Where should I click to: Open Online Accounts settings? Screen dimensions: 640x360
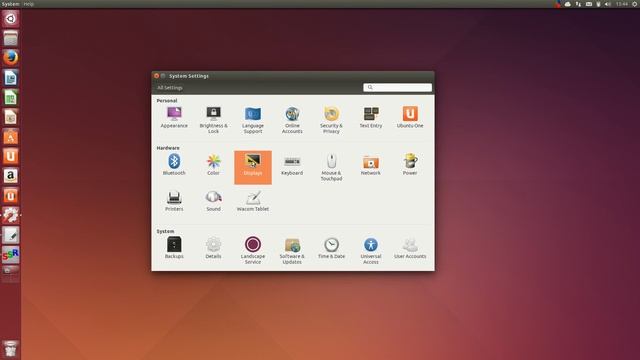click(x=292, y=120)
